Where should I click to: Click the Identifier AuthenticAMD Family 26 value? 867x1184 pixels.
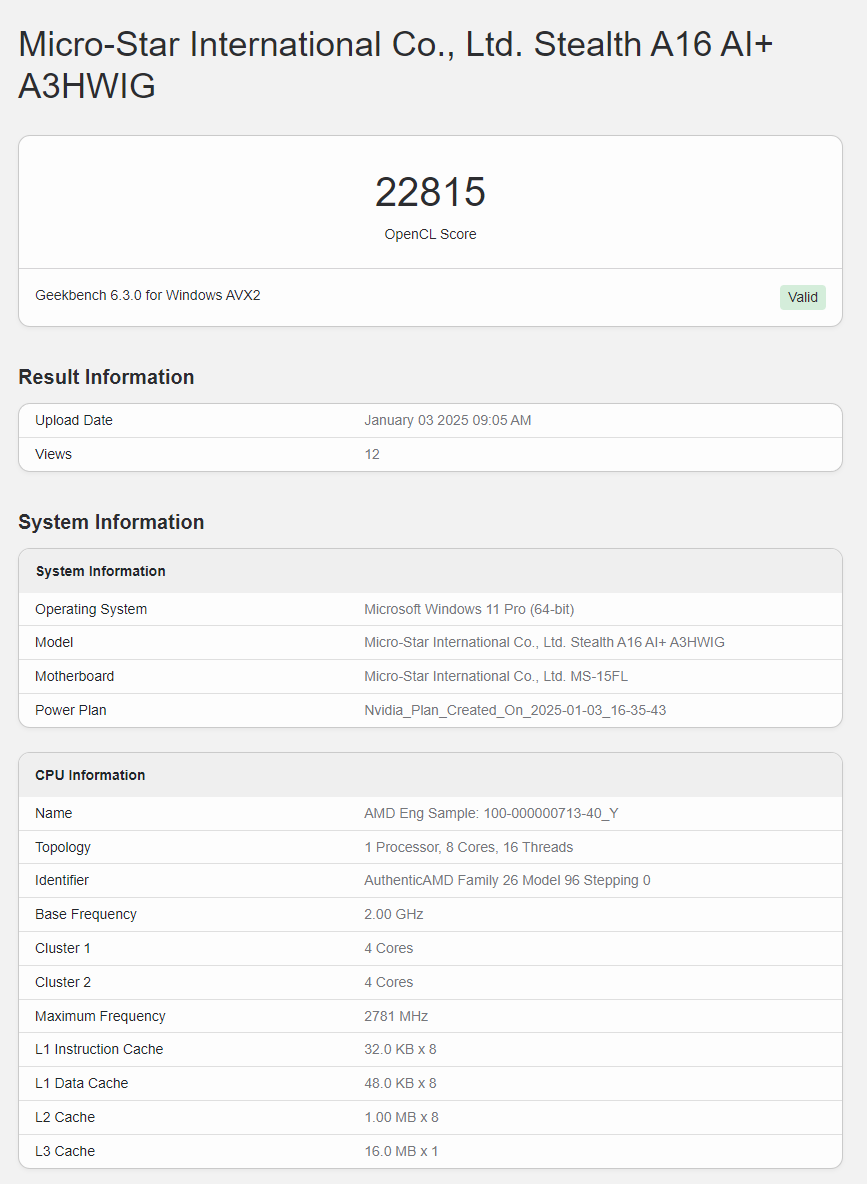(508, 880)
